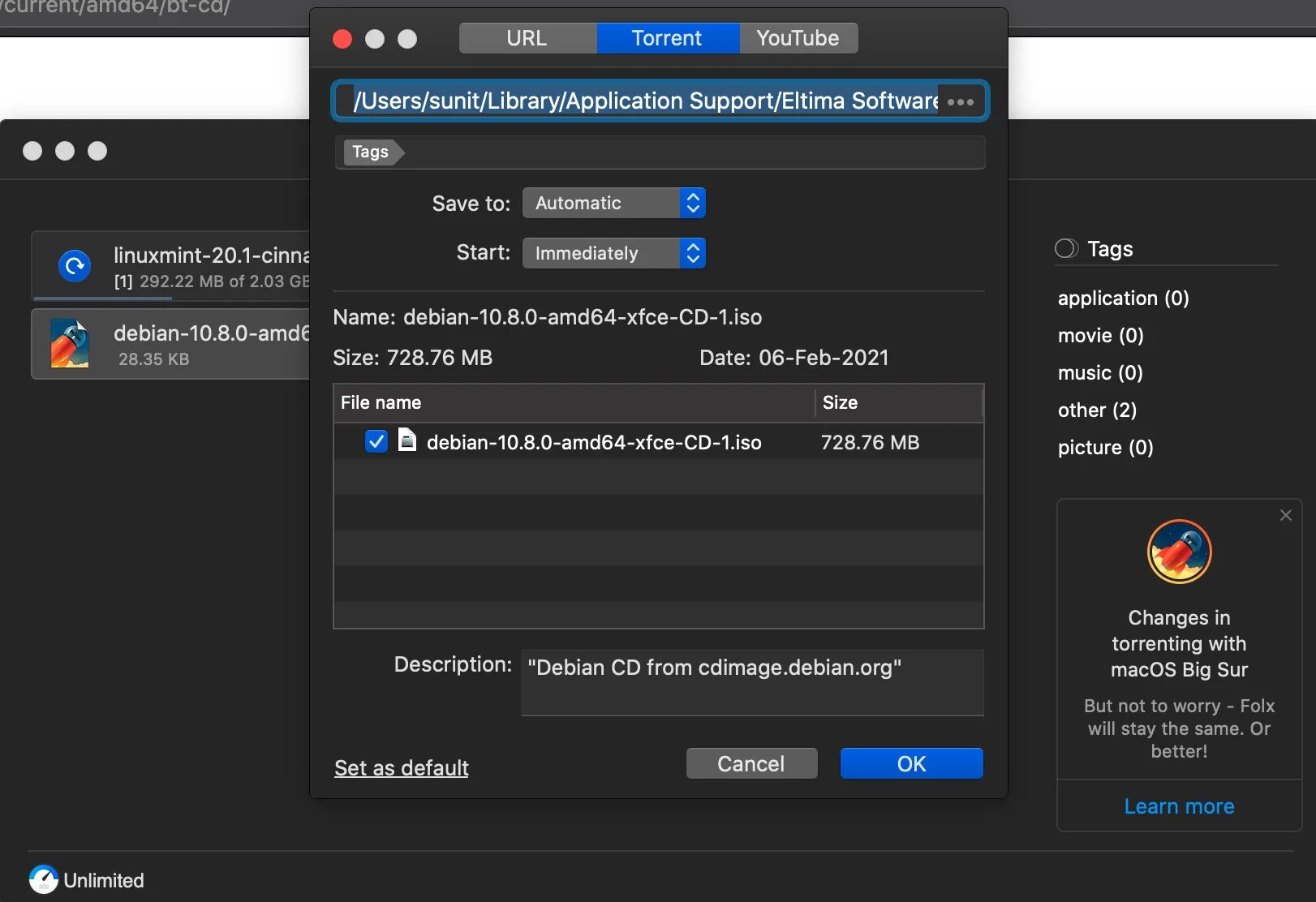This screenshot has height=902, width=1316.
Task: Open the three-dots browse button in the path field
Action: click(961, 101)
